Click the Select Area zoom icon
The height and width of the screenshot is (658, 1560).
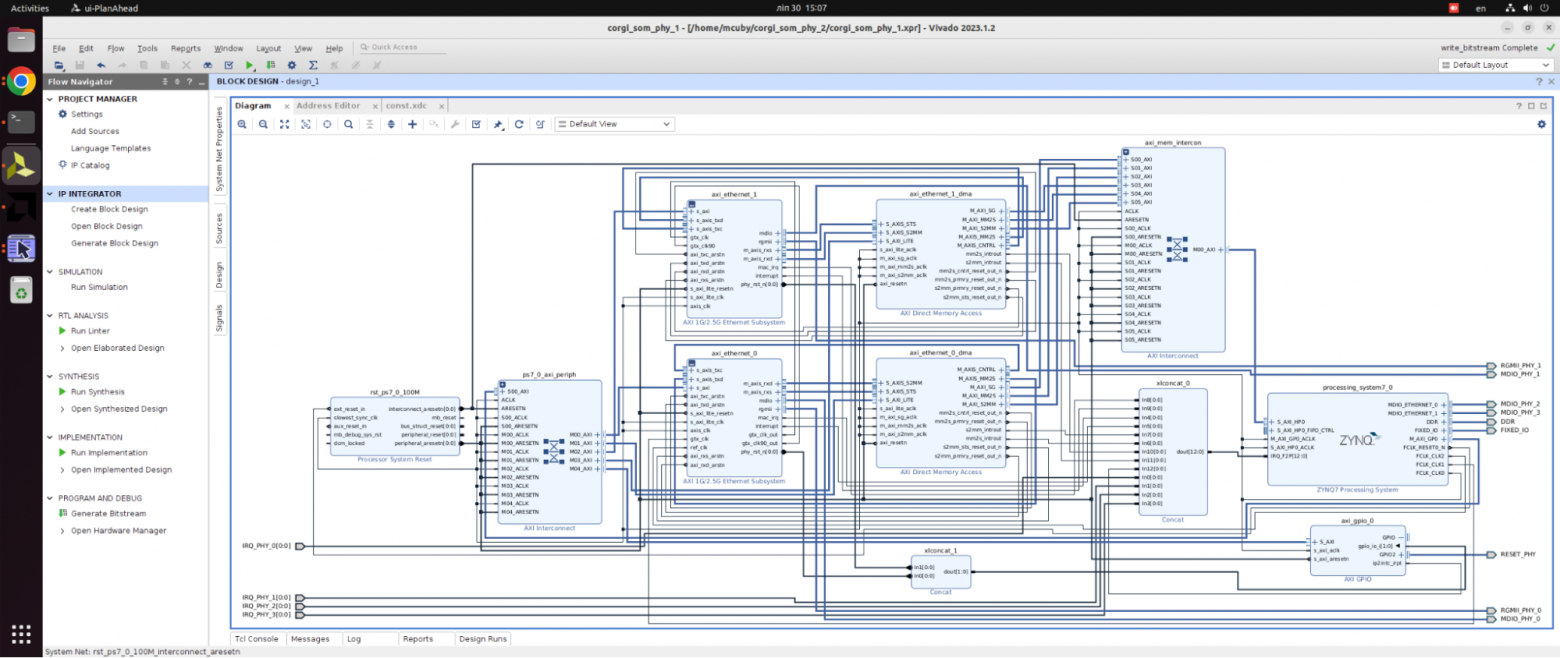pos(306,124)
